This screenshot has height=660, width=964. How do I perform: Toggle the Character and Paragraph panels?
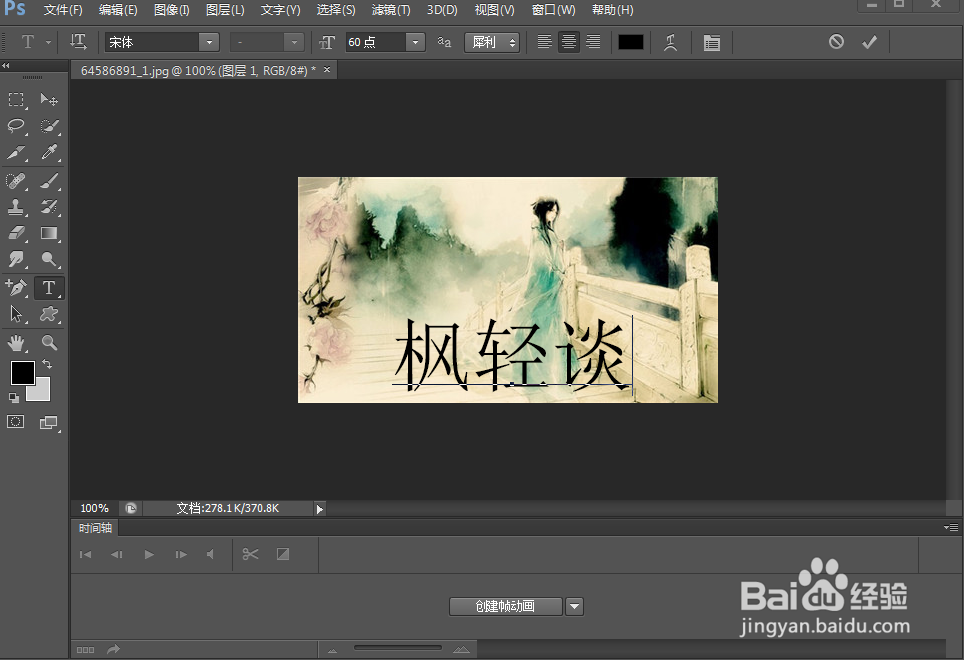711,42
